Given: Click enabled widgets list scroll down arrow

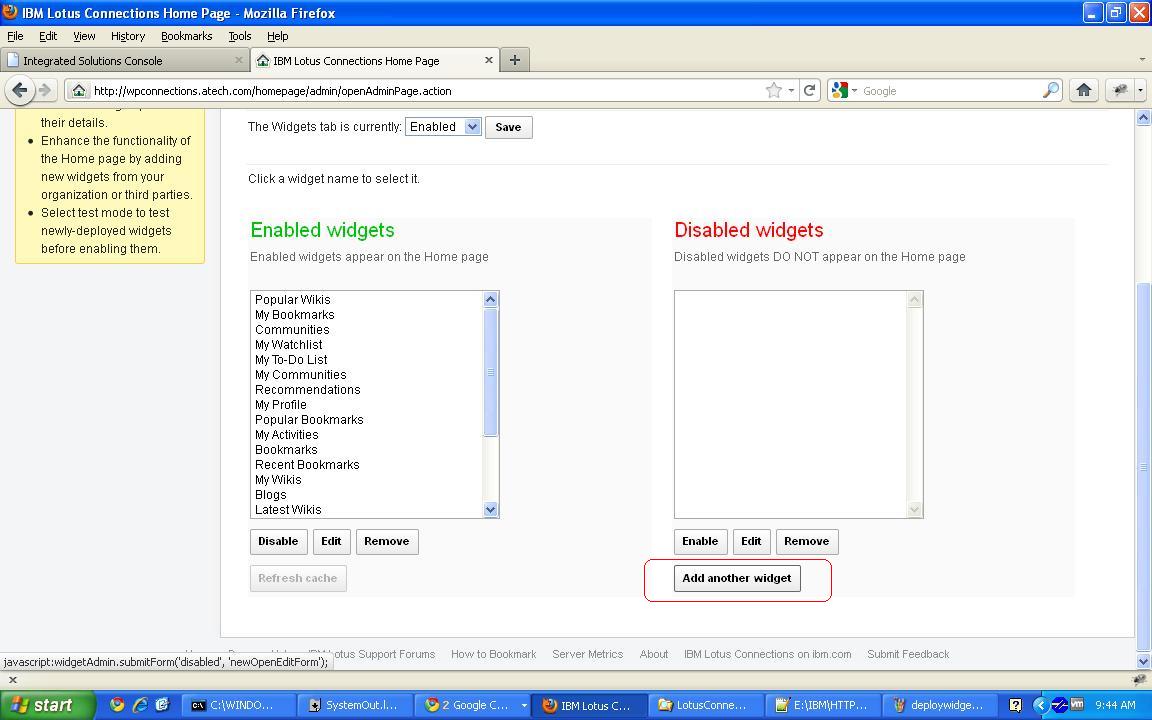Looking at the screenshot, I should 491,509.
